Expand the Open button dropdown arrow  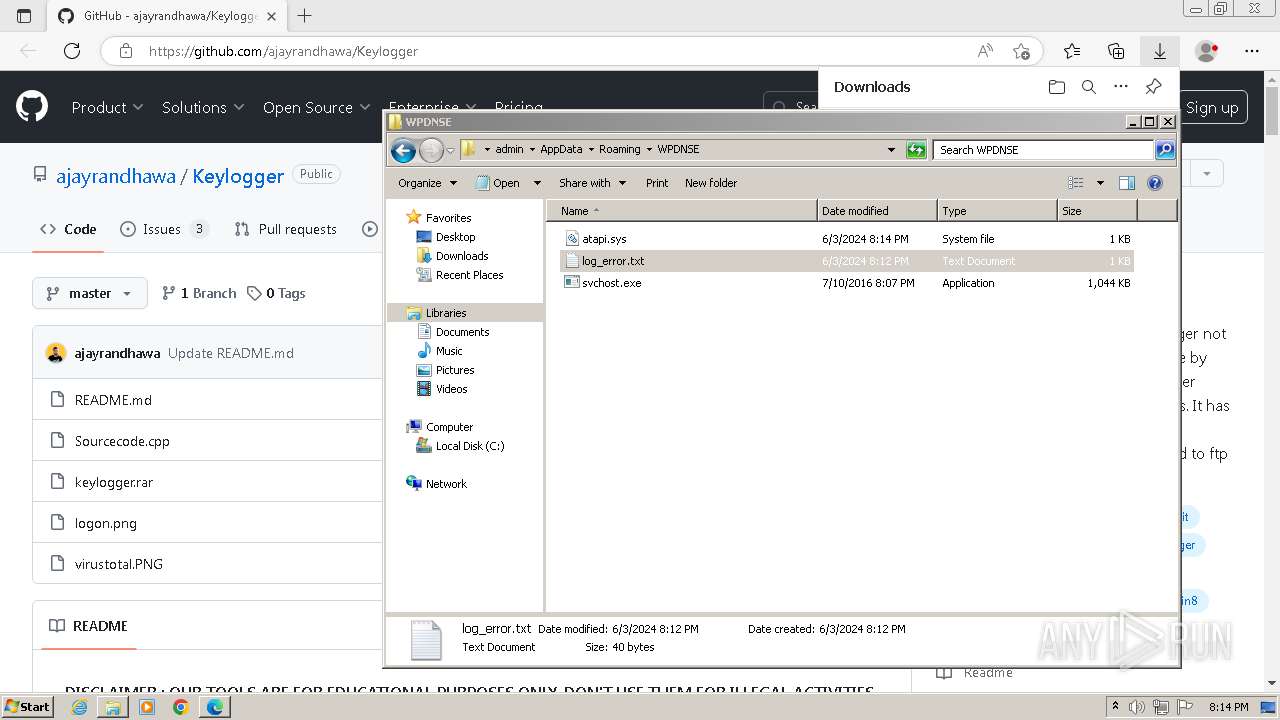coord(537,183)
